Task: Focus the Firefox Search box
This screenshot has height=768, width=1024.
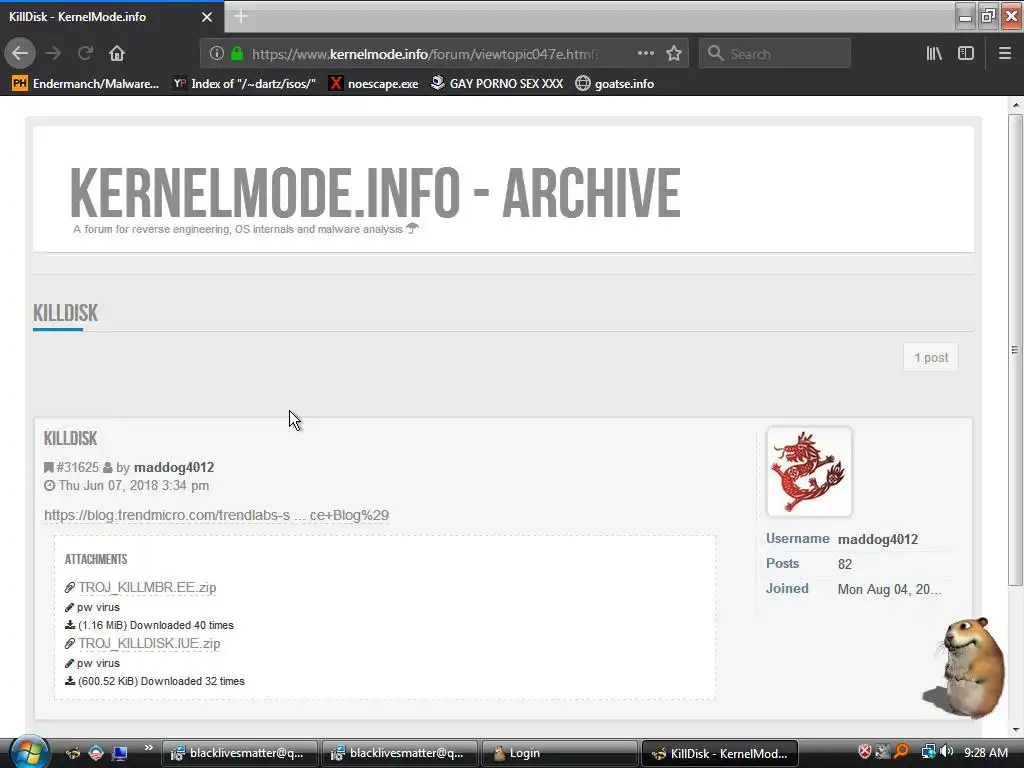Action: tap(775, 54)
